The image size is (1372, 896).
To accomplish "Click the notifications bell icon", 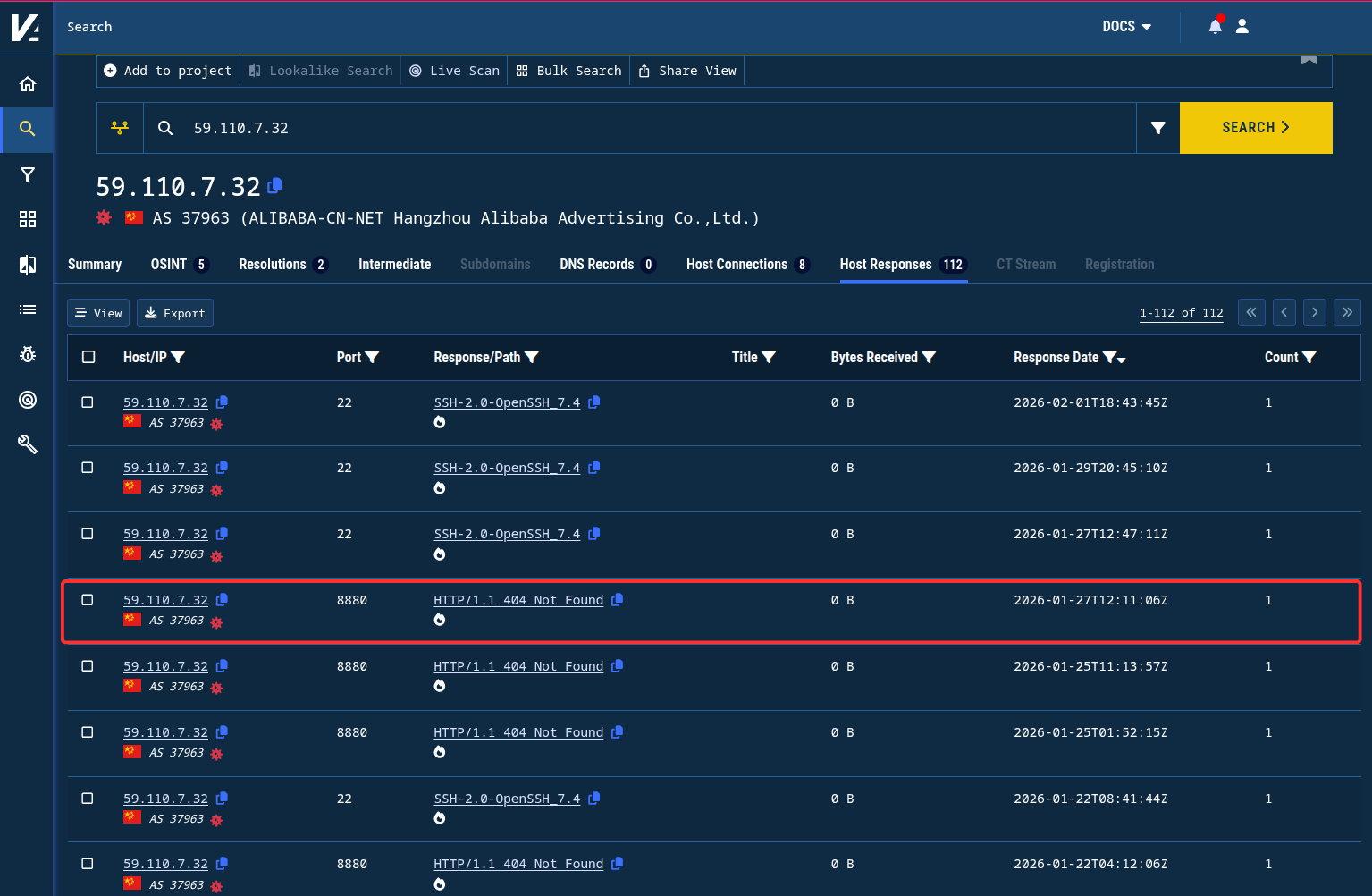I will [x=1215, y=27].
